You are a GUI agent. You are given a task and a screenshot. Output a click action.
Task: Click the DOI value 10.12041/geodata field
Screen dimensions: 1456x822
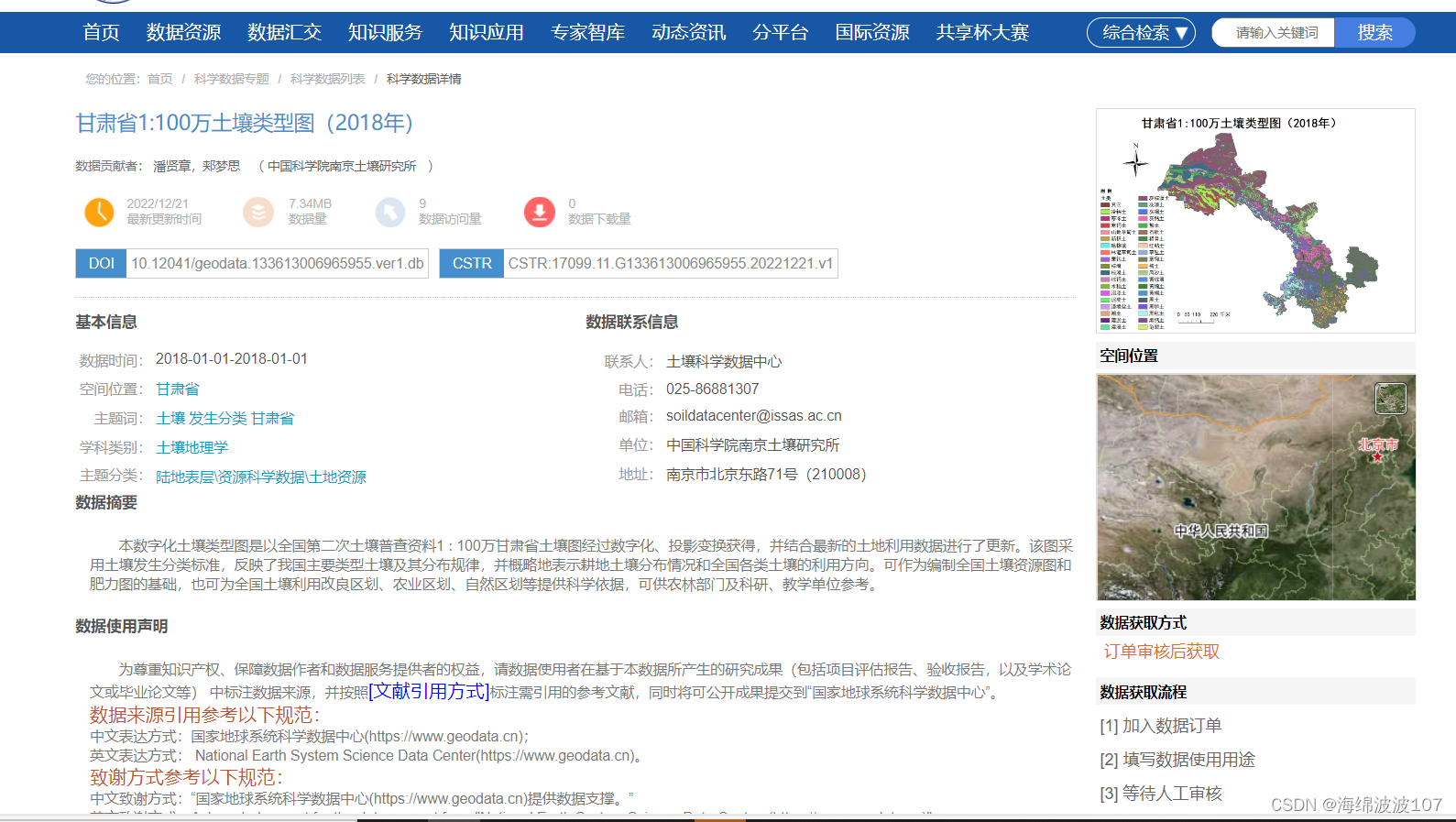click(278, 263)
